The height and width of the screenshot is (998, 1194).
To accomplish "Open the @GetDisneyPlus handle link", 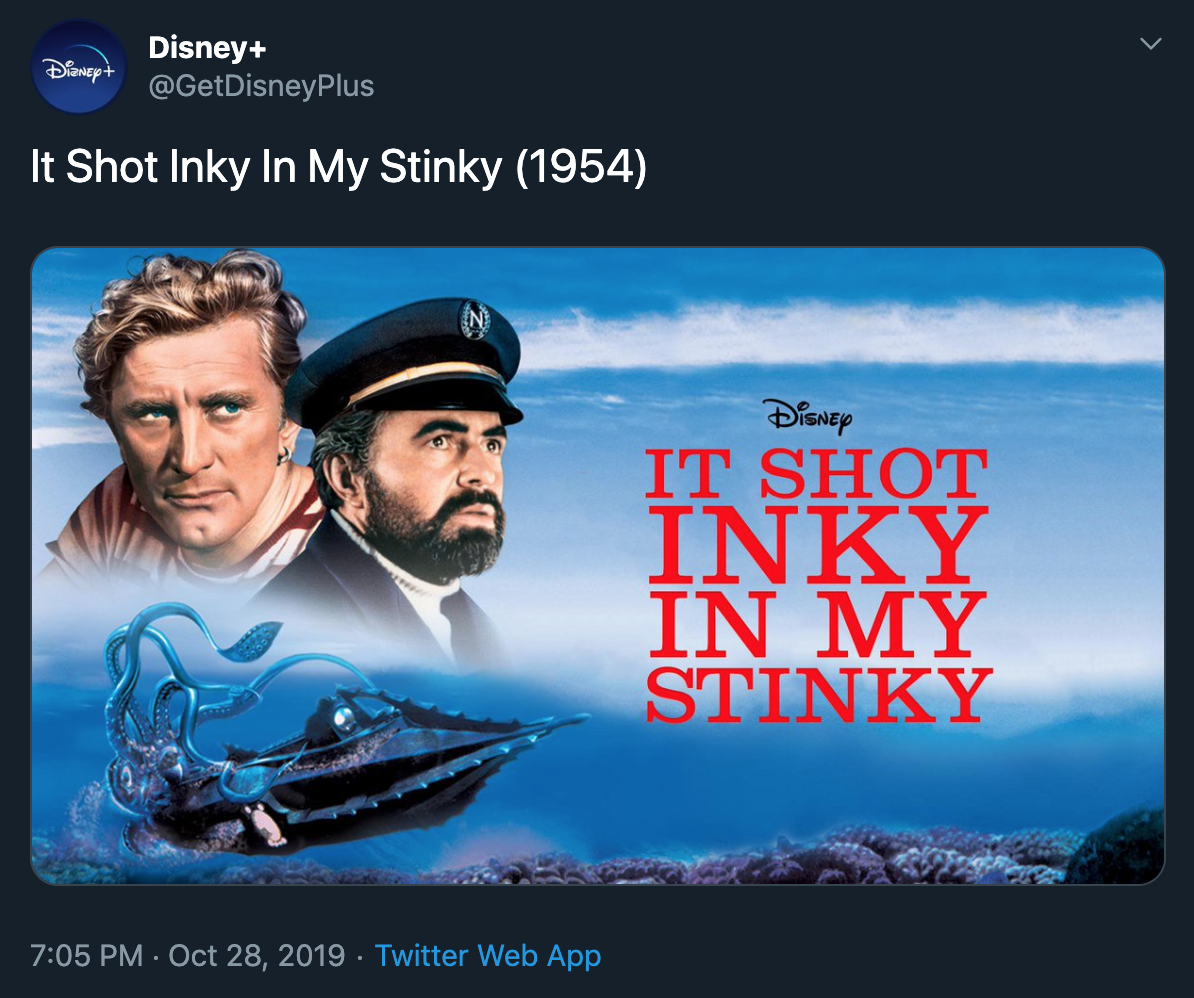I will 261,86.
